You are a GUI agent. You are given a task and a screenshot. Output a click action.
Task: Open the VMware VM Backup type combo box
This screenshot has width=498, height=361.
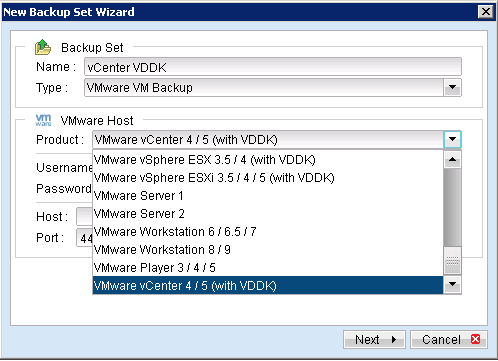(273, 88)
